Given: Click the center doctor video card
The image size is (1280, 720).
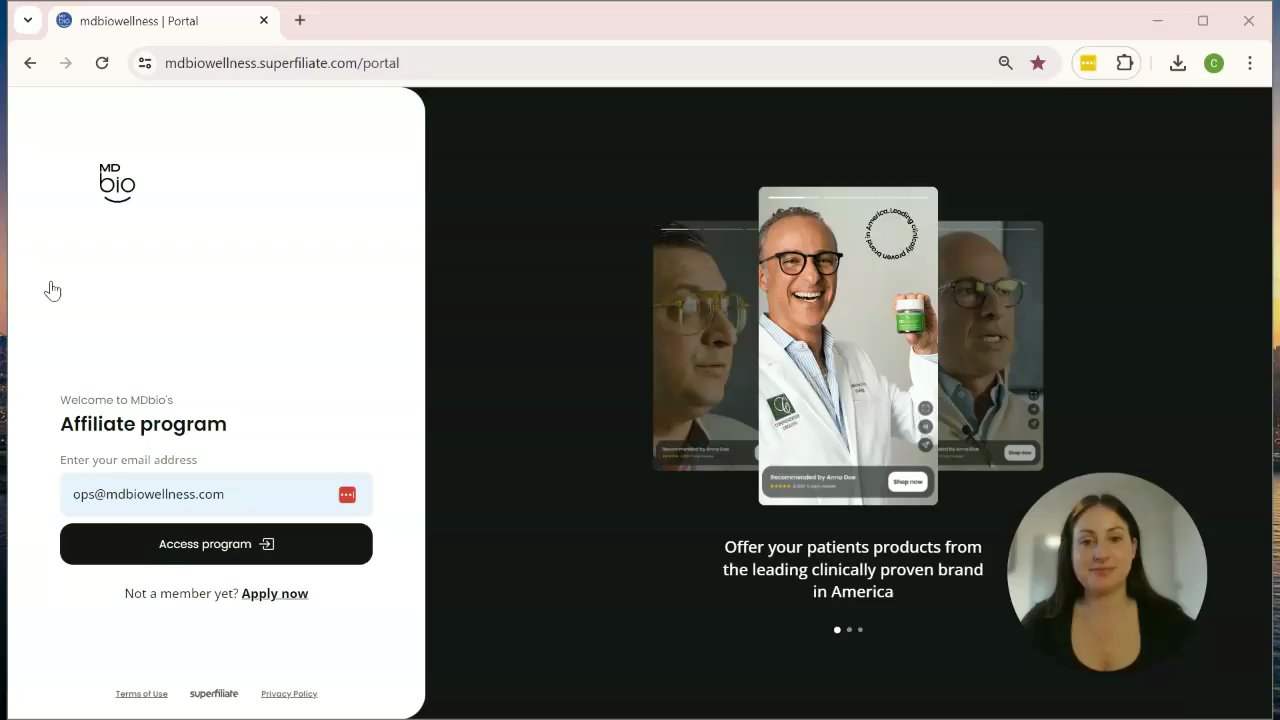Looking at the screenshot, I should point(848,346).
